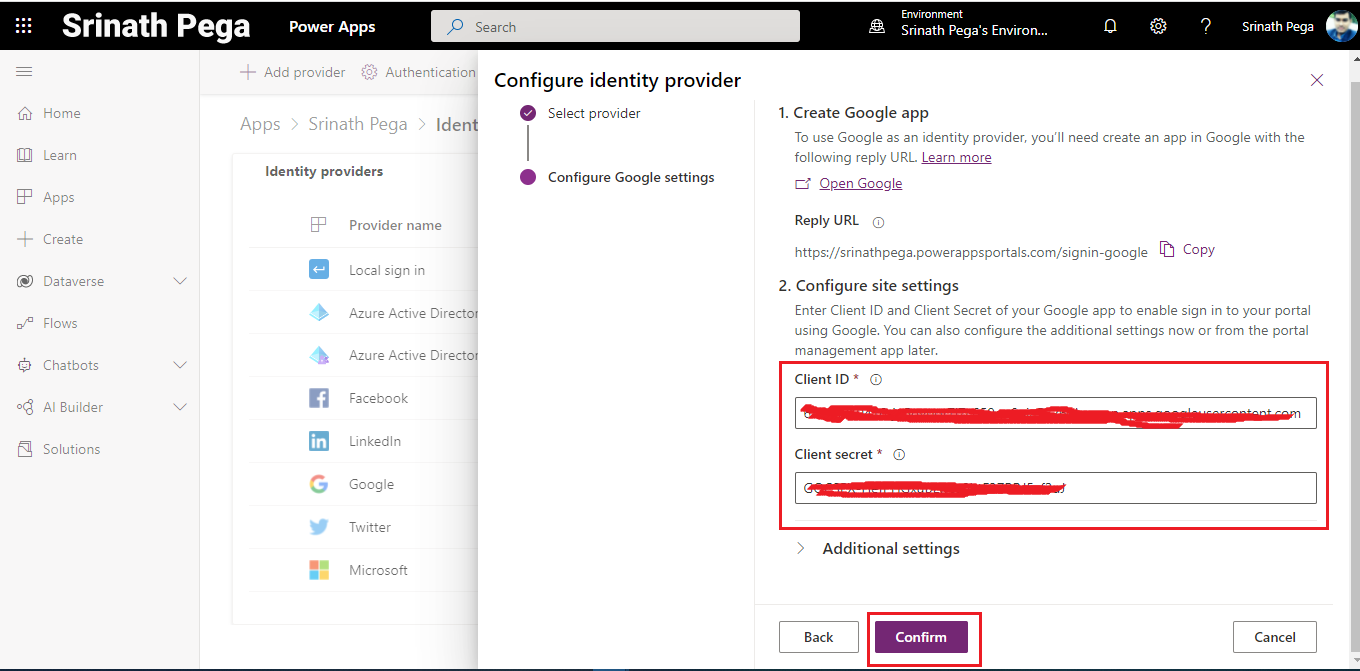Go to Apps in the sidebar
This screenshot has height=671, width=1360.
click(x=58, y=198)
